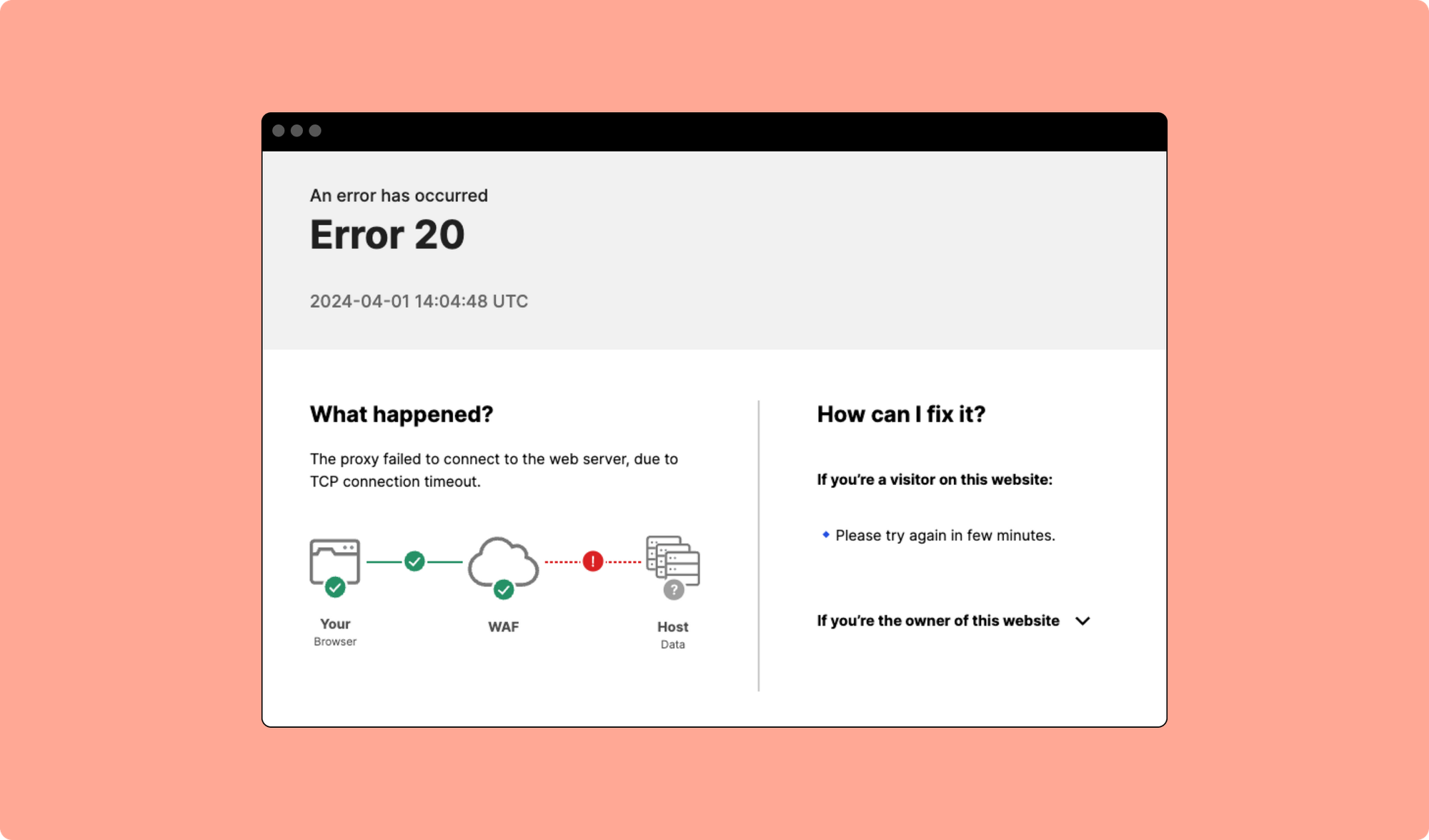Image resolution: width=1429 pixels, height=840 pixels.
Task: Click green checkmark between browser and WAF
Action: [x=414, y=561]
